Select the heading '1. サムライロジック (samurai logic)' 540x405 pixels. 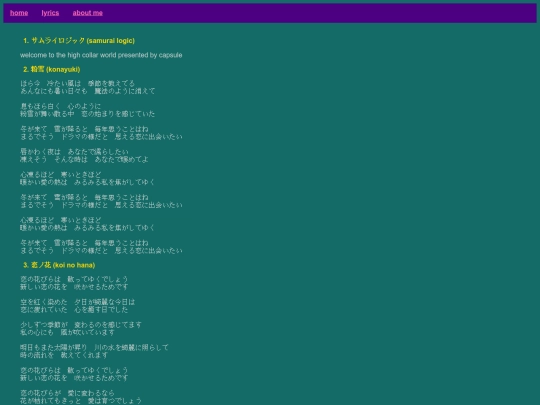pos(79,41)
